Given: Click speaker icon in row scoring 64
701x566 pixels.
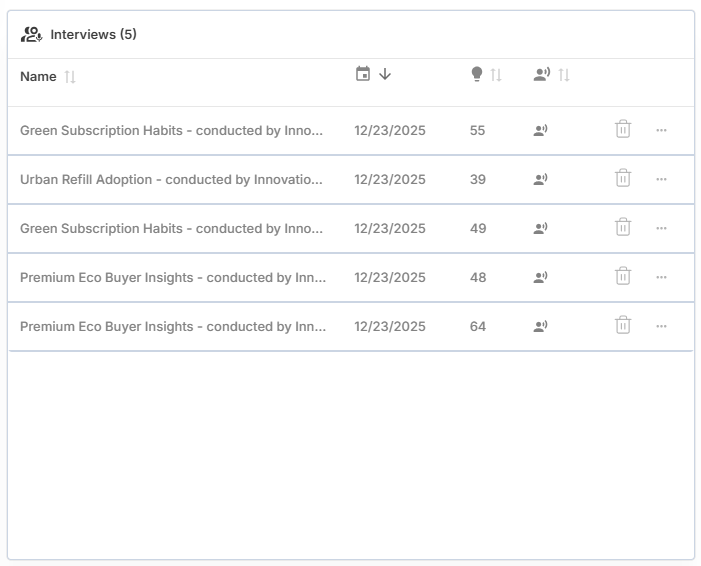Looking at the screenshot, I should [x=541, y=327].
